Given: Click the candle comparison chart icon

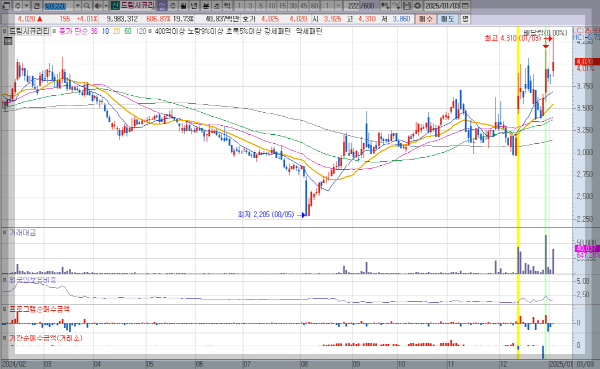Looking at the screenshot, I should pos(385,6).
